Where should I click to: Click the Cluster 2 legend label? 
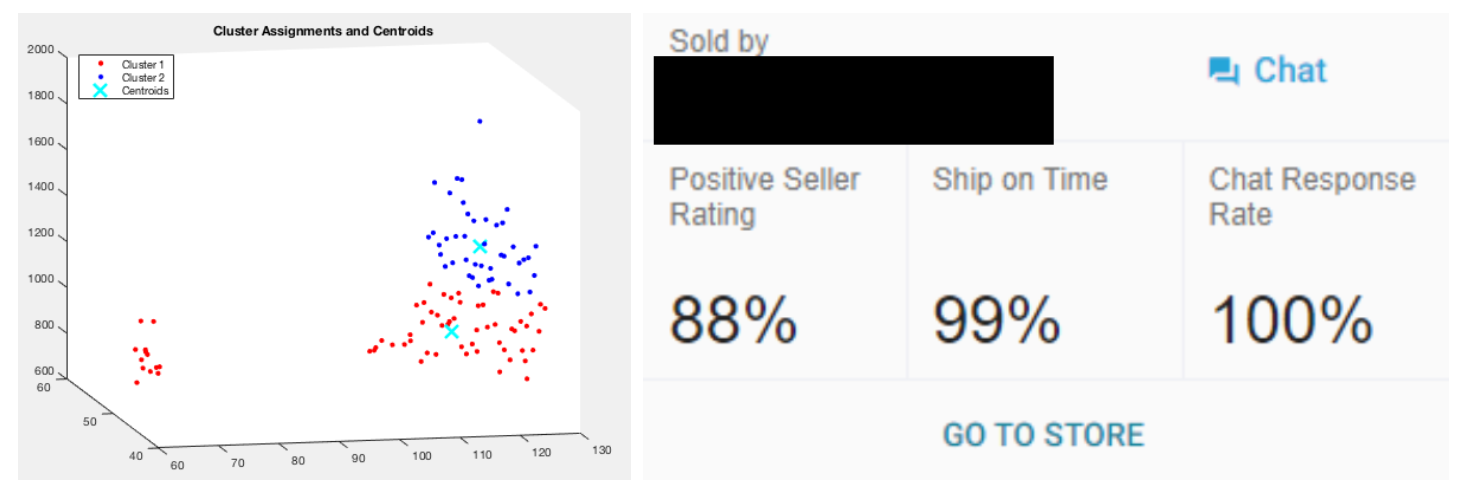coord(143,77)
